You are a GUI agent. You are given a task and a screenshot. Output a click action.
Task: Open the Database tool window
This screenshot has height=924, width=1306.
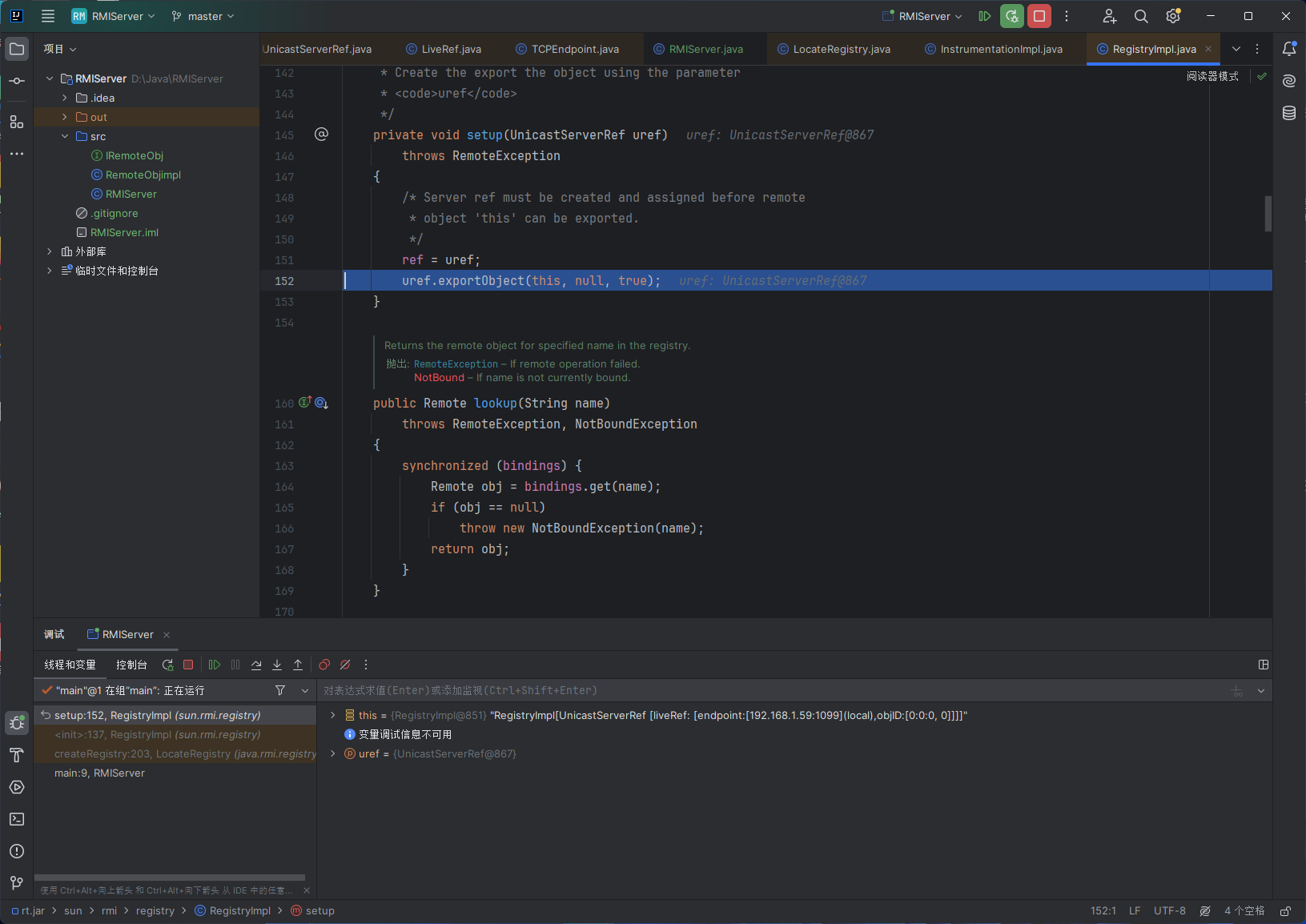[1289, 113]
